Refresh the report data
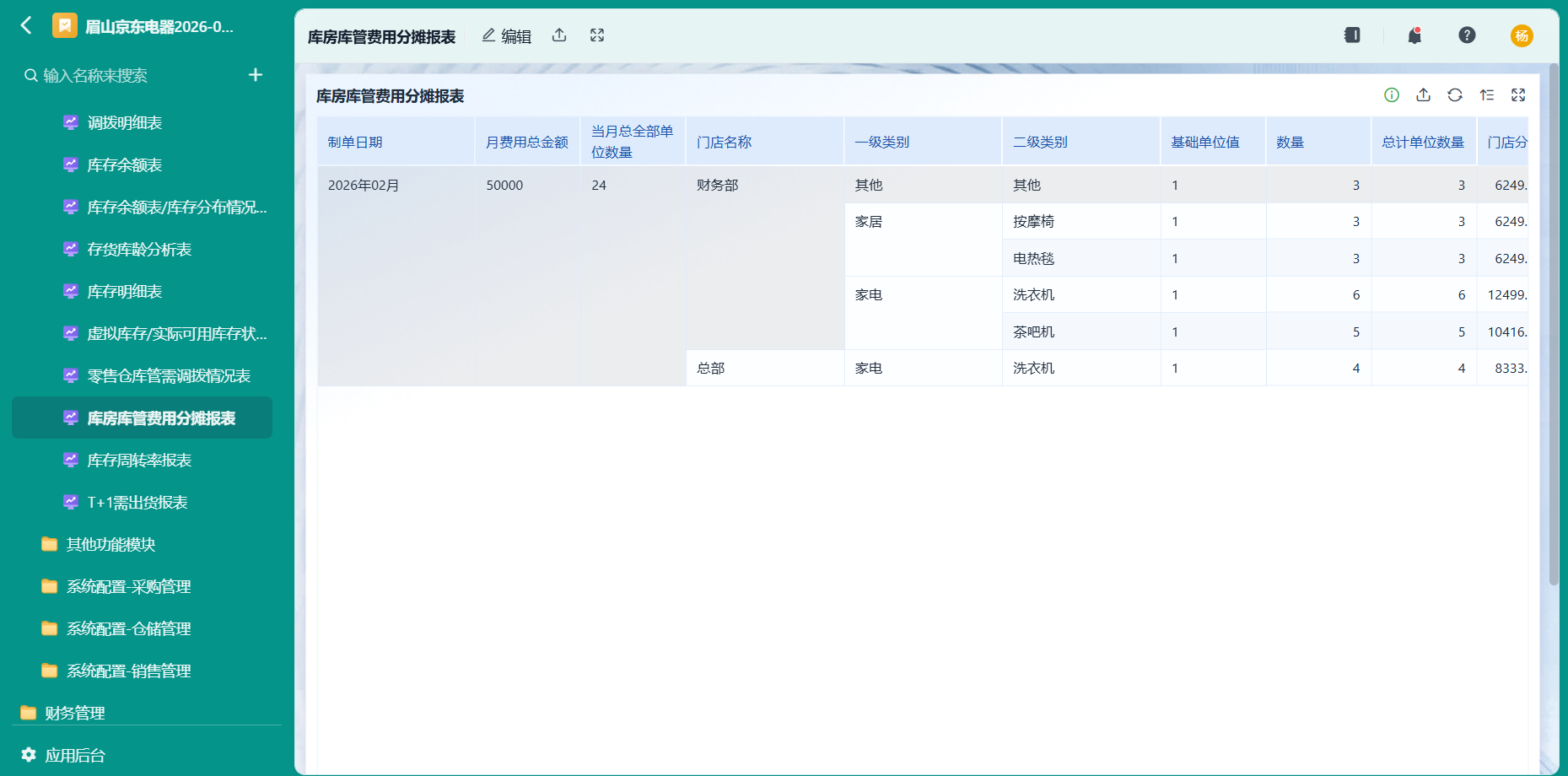This screenshot has width=1568, height=776. (1455, 95)
